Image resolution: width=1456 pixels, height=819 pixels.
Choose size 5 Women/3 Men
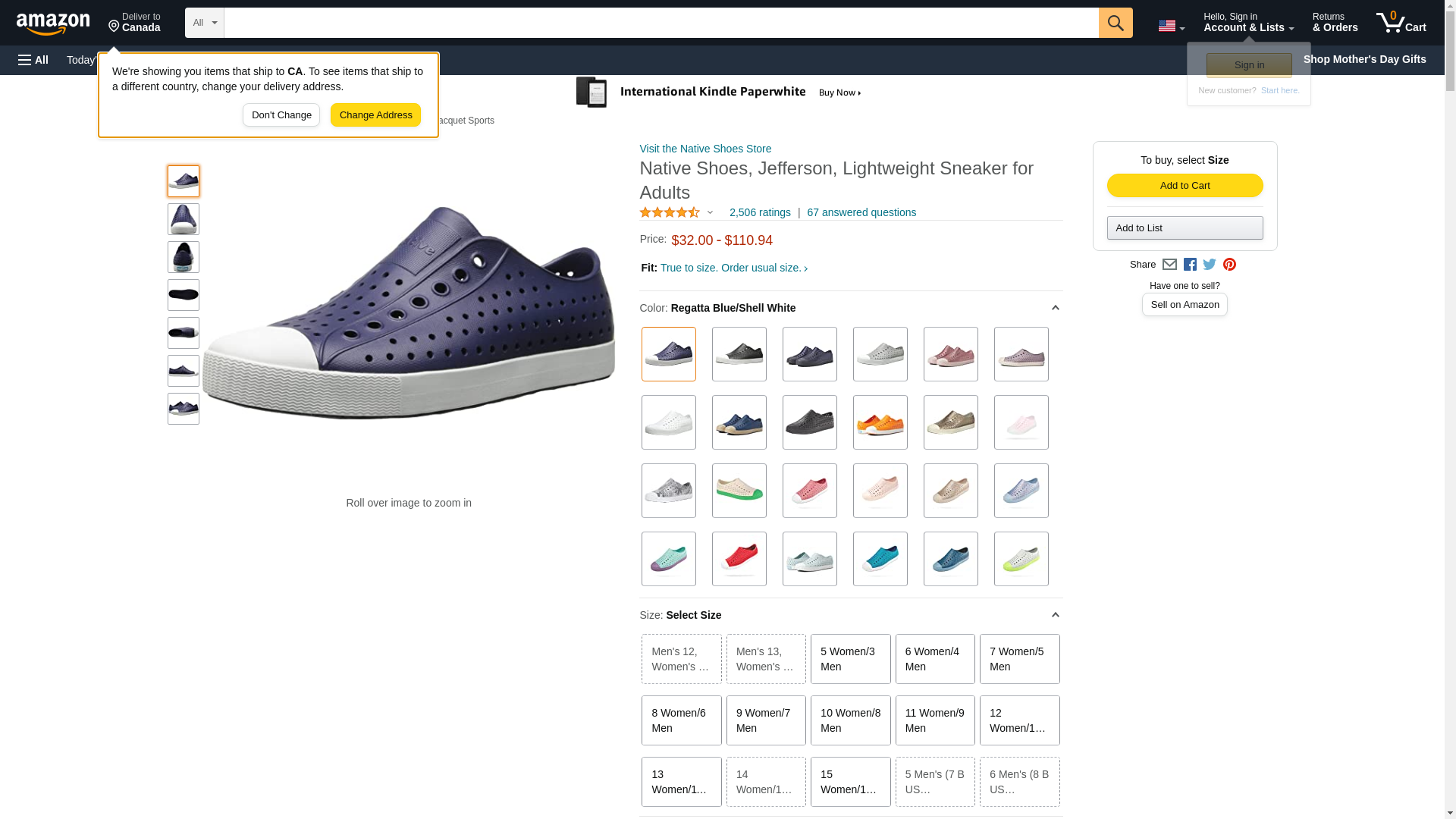(x=850, y=659)
